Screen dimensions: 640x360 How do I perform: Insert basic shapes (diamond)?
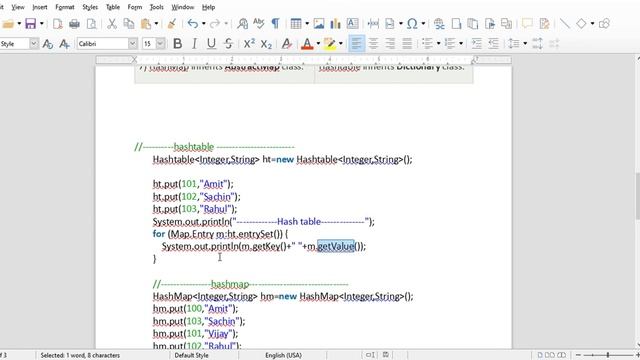click(581, 24)
